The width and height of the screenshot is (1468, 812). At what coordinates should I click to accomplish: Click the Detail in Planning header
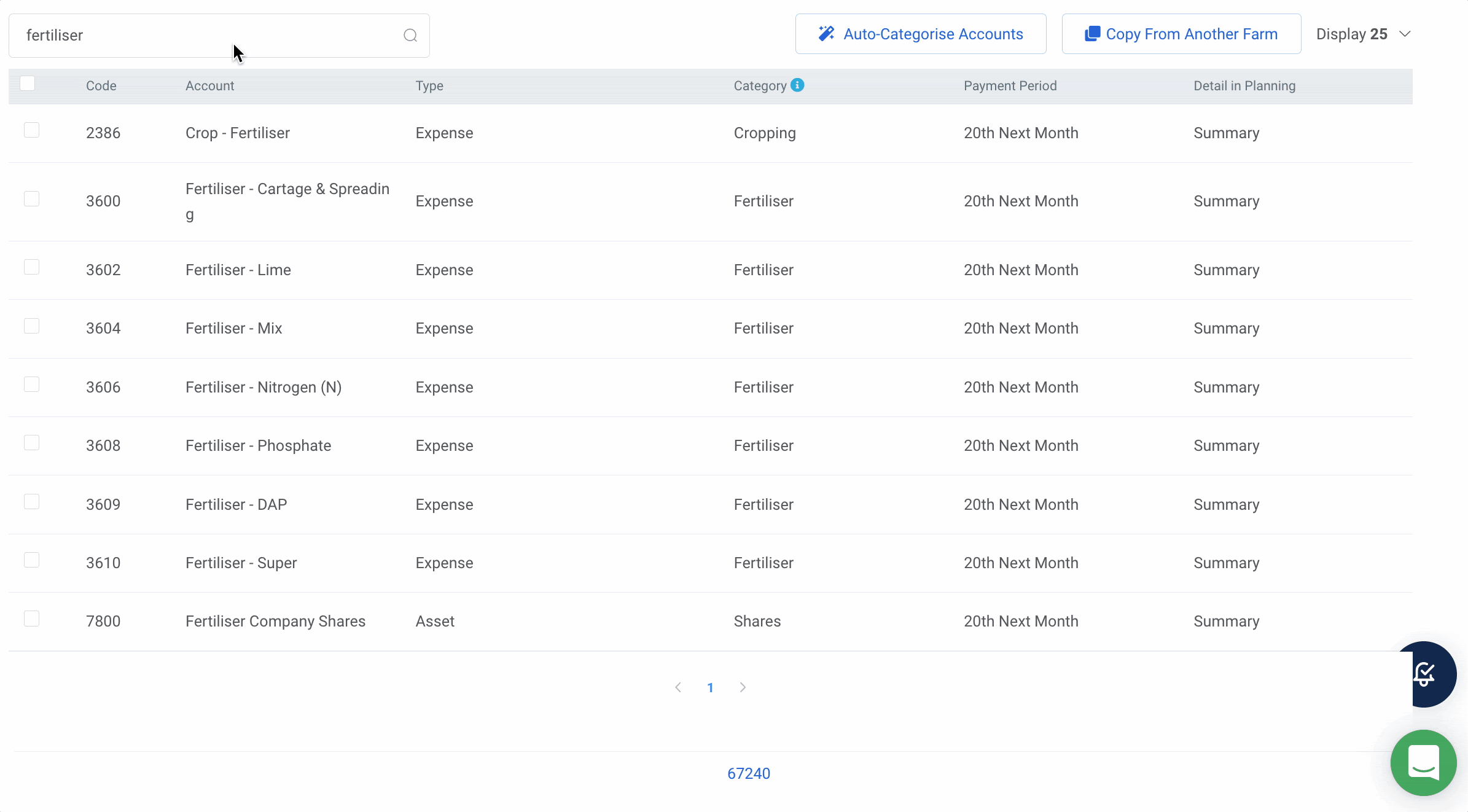point(1244,86)
